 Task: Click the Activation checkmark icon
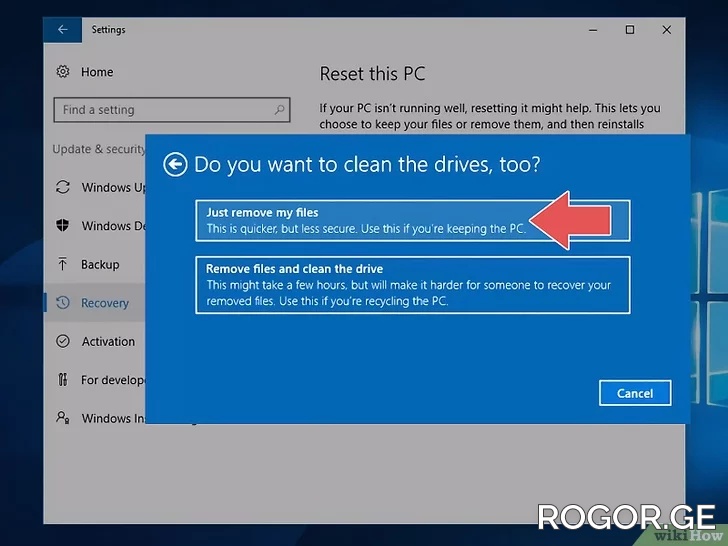click(x=63, y=341)
